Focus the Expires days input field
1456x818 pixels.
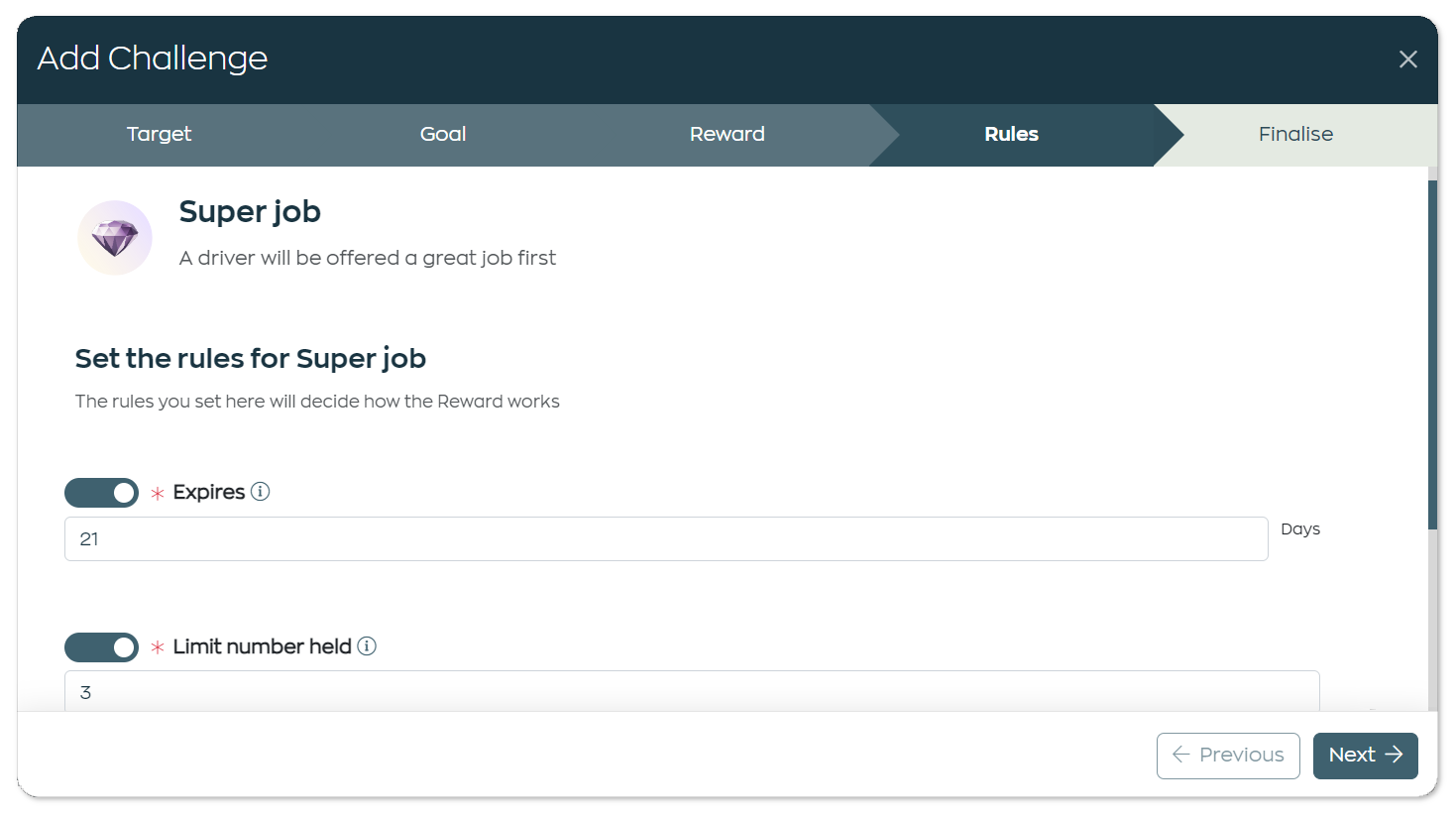pyautogui.click(x=666, y=538)
